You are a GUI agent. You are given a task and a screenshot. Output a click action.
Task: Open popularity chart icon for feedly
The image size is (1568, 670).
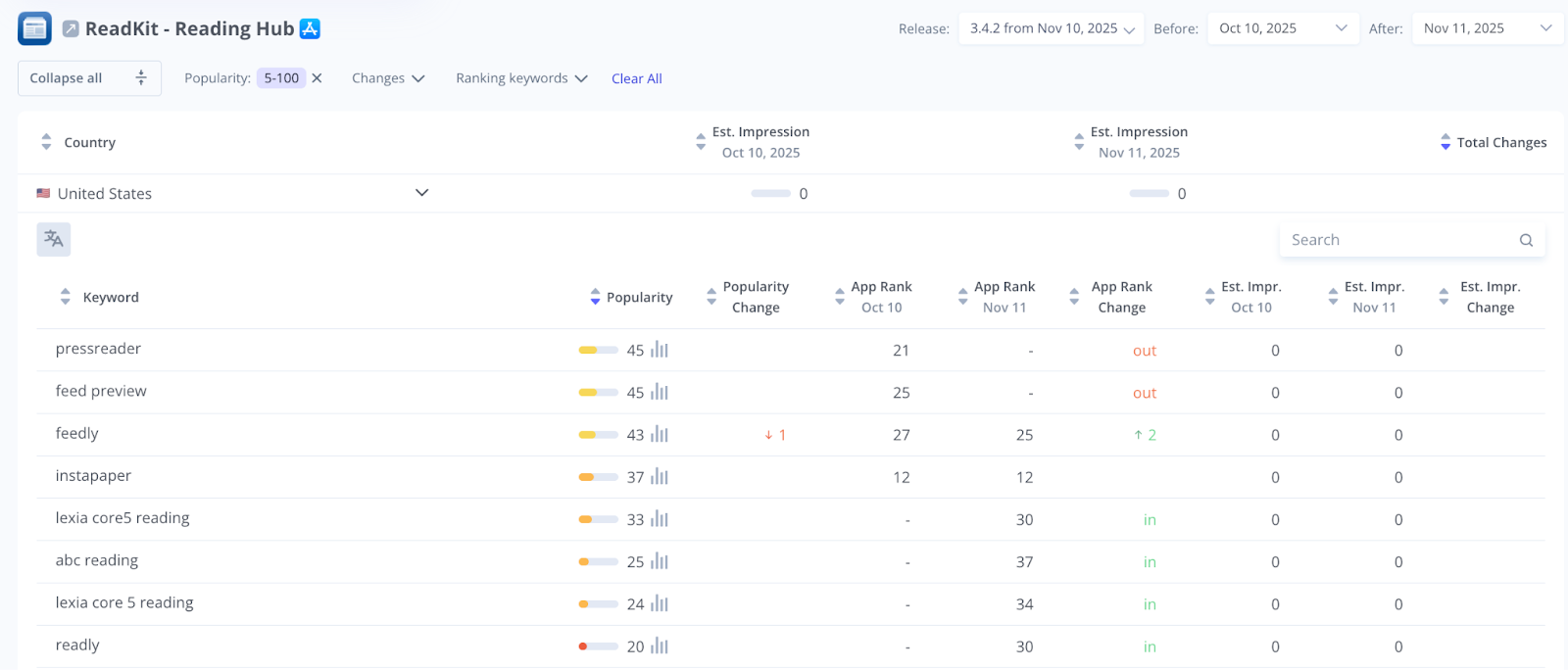pos(660,434)
